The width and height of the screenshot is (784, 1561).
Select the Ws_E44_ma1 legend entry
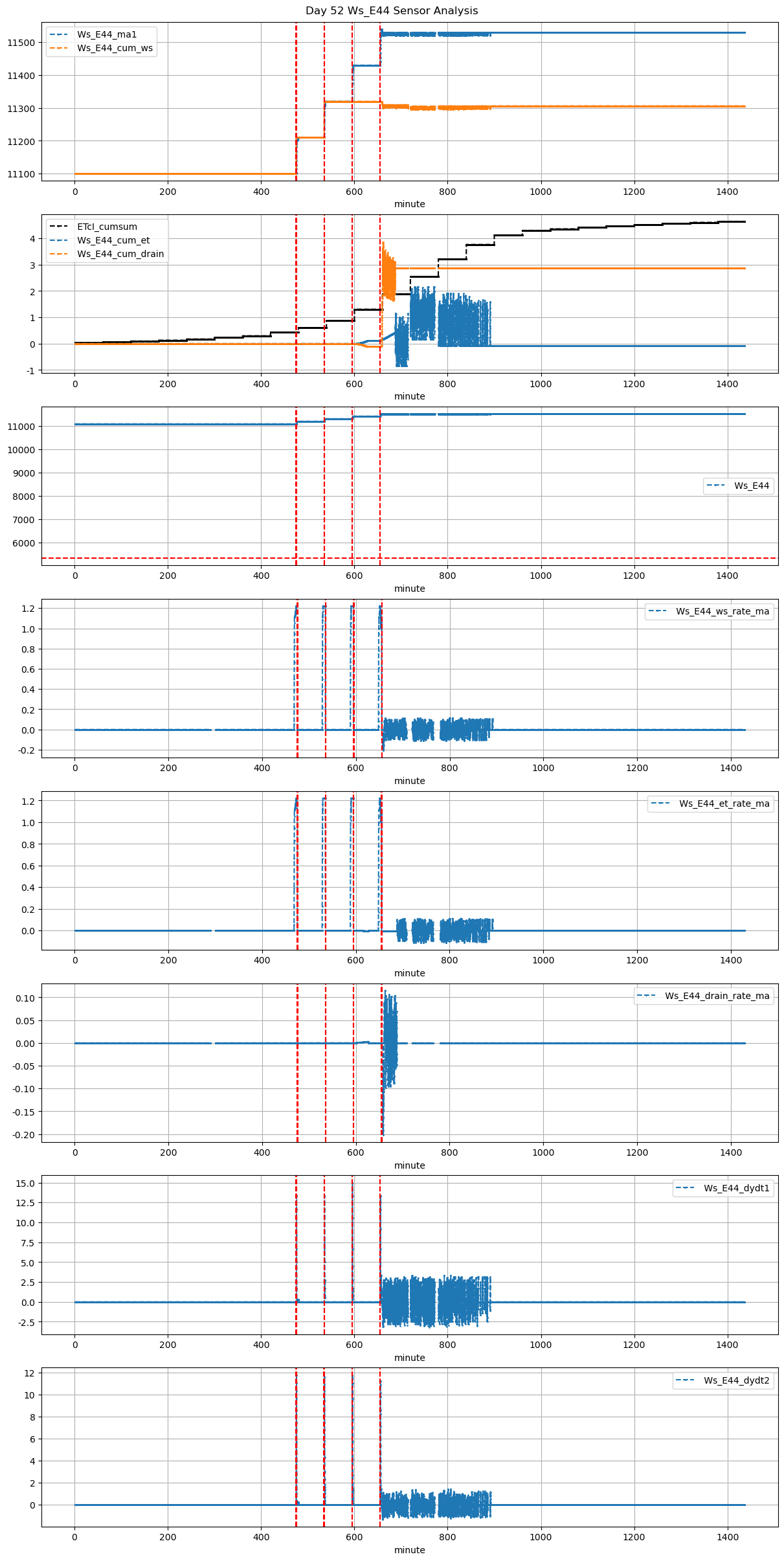[x=107, y=34]
